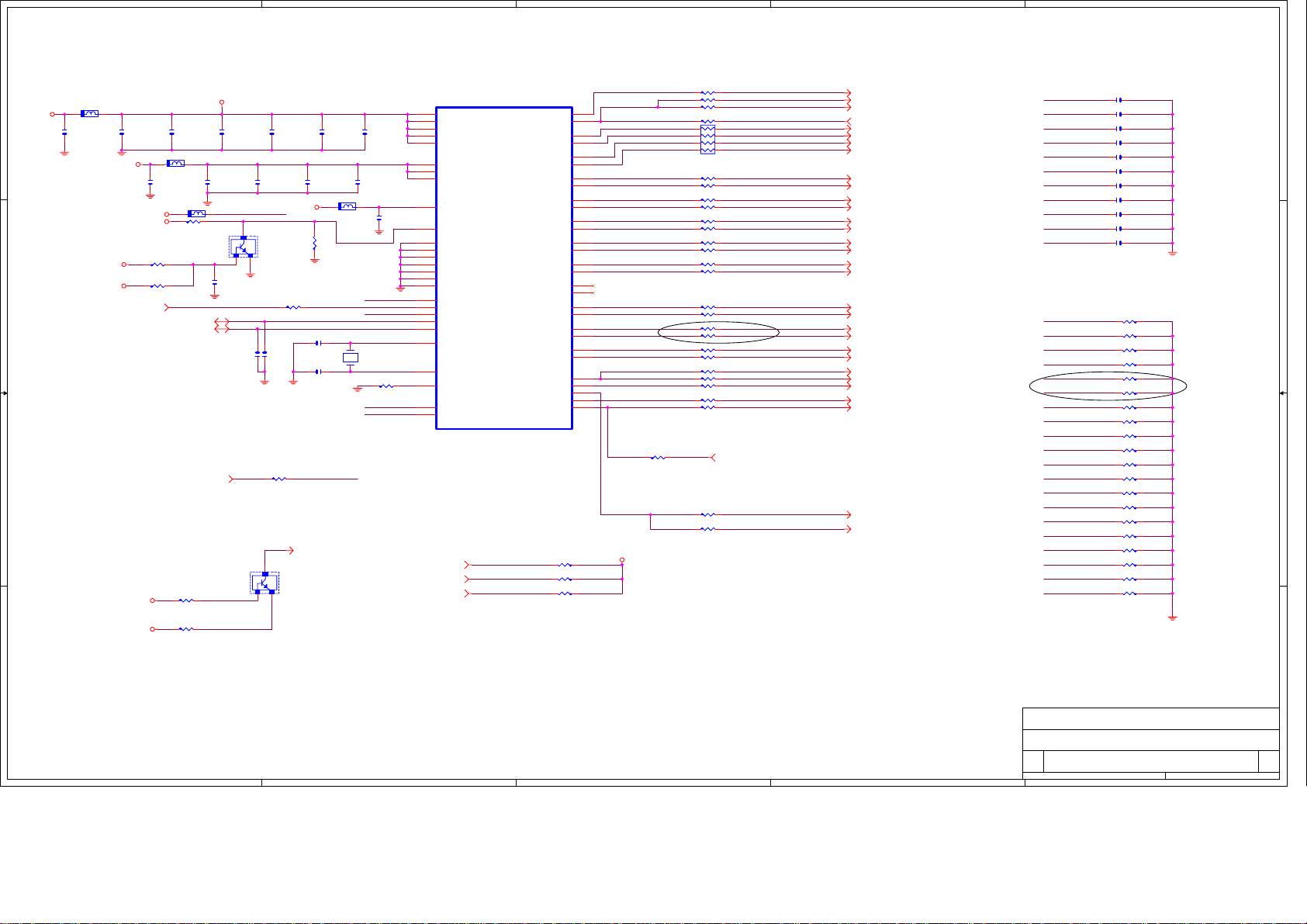Select the power circle above the top capacitor rail
The image size is (1307, 924).
click(x=222, y=102)
